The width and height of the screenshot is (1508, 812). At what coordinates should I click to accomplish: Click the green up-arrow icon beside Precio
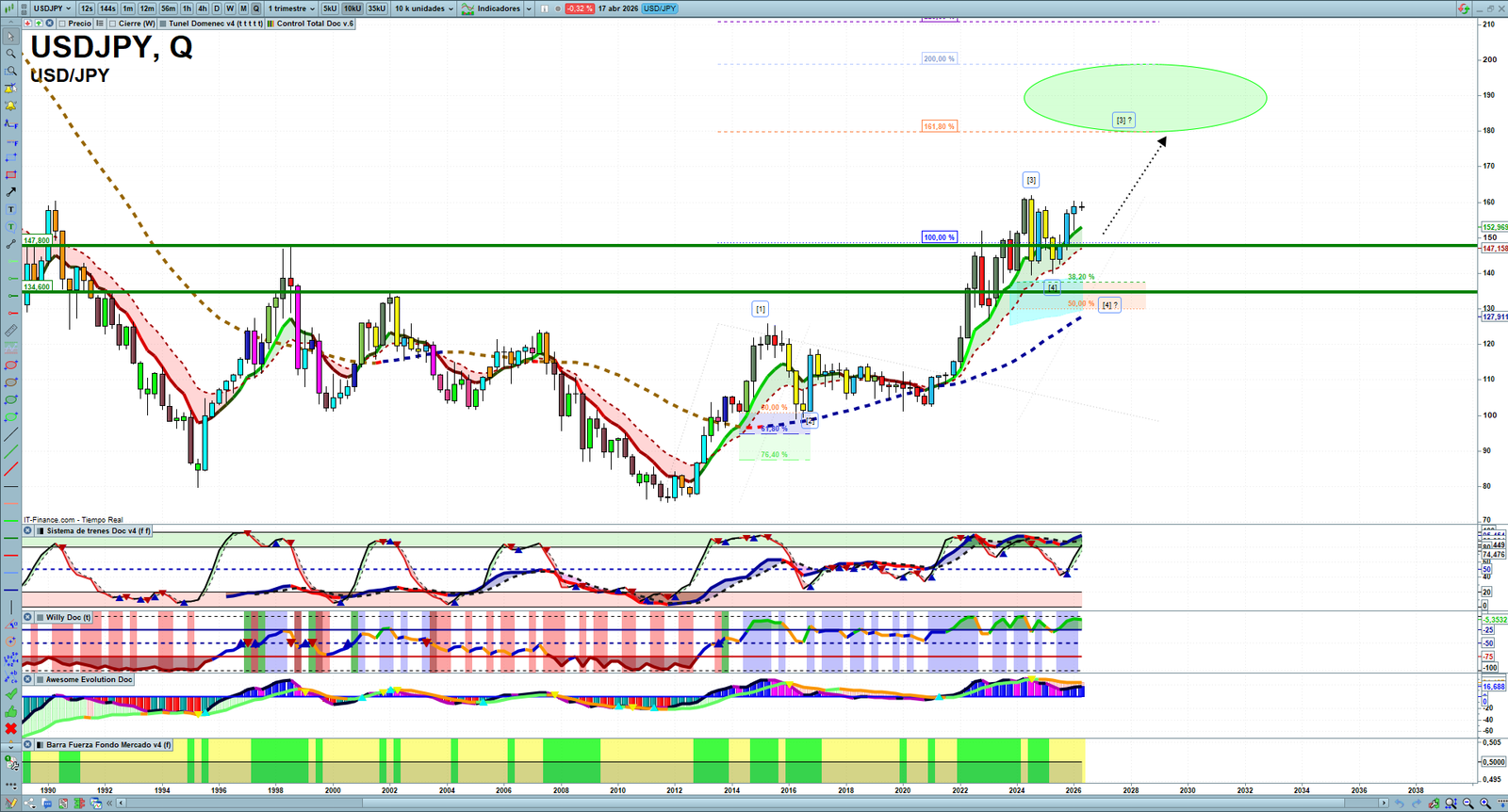tap(39, 24)
